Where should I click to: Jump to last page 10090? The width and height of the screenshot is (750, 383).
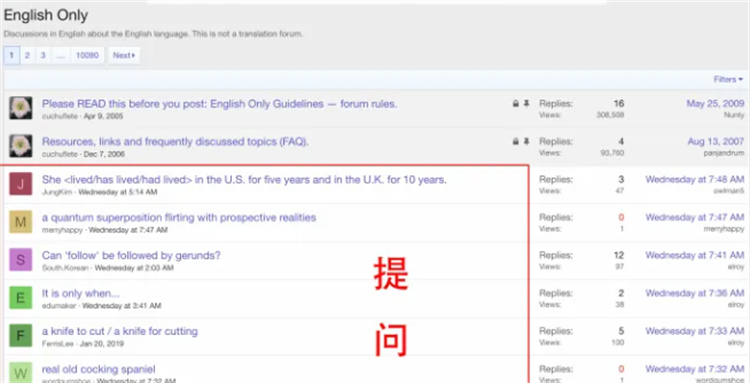click(x=87, y=55)
